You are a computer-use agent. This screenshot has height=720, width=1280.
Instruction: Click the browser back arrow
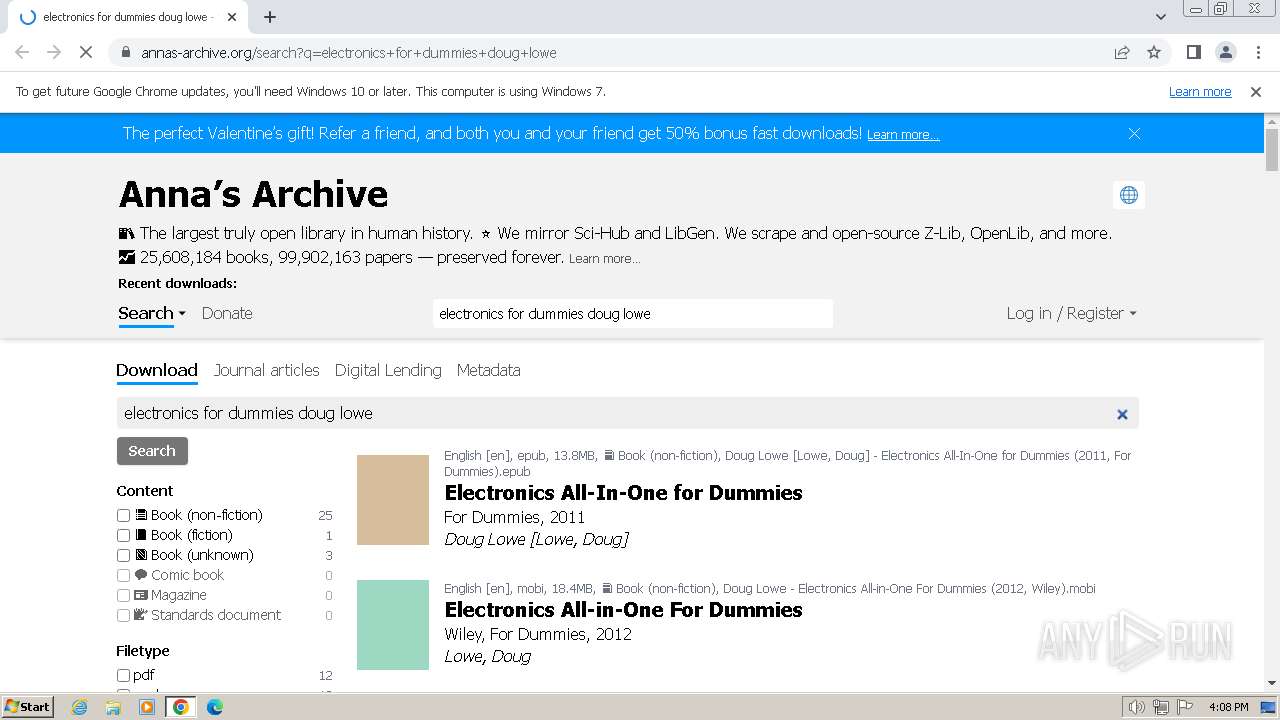click(x=22, y=52)
